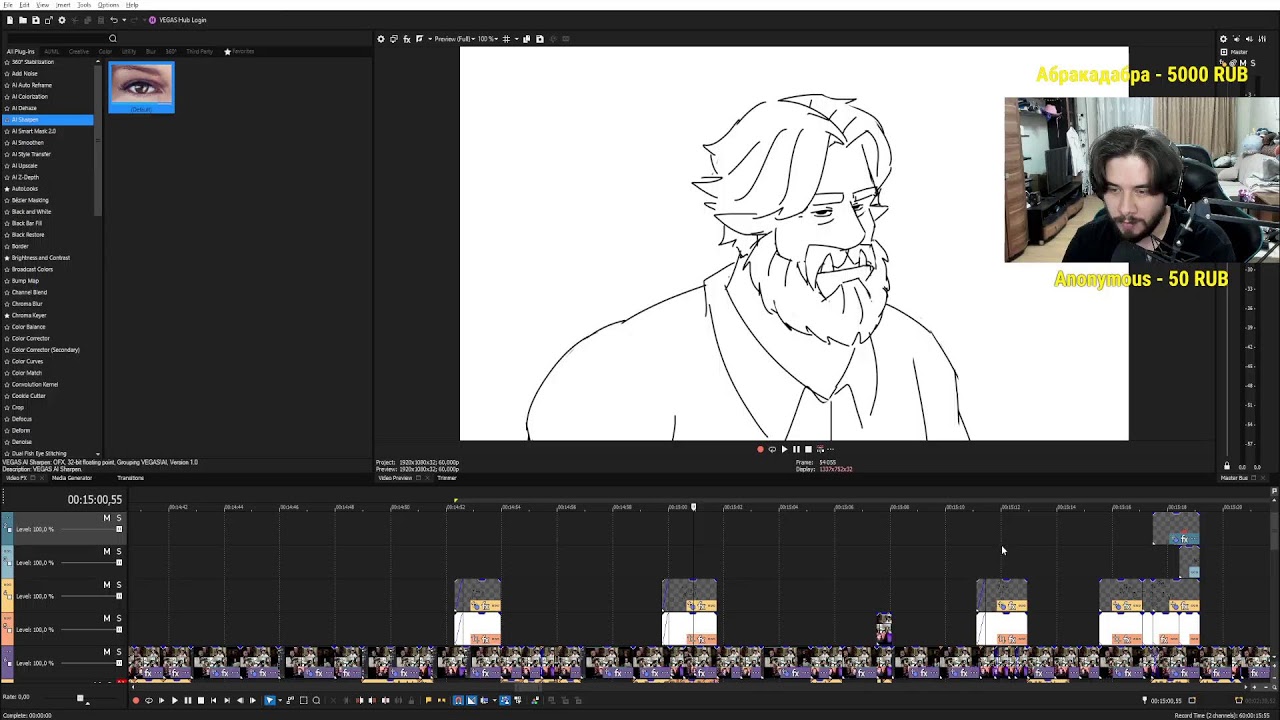Favorite the Black and White effect using its star

pos(7,212)
